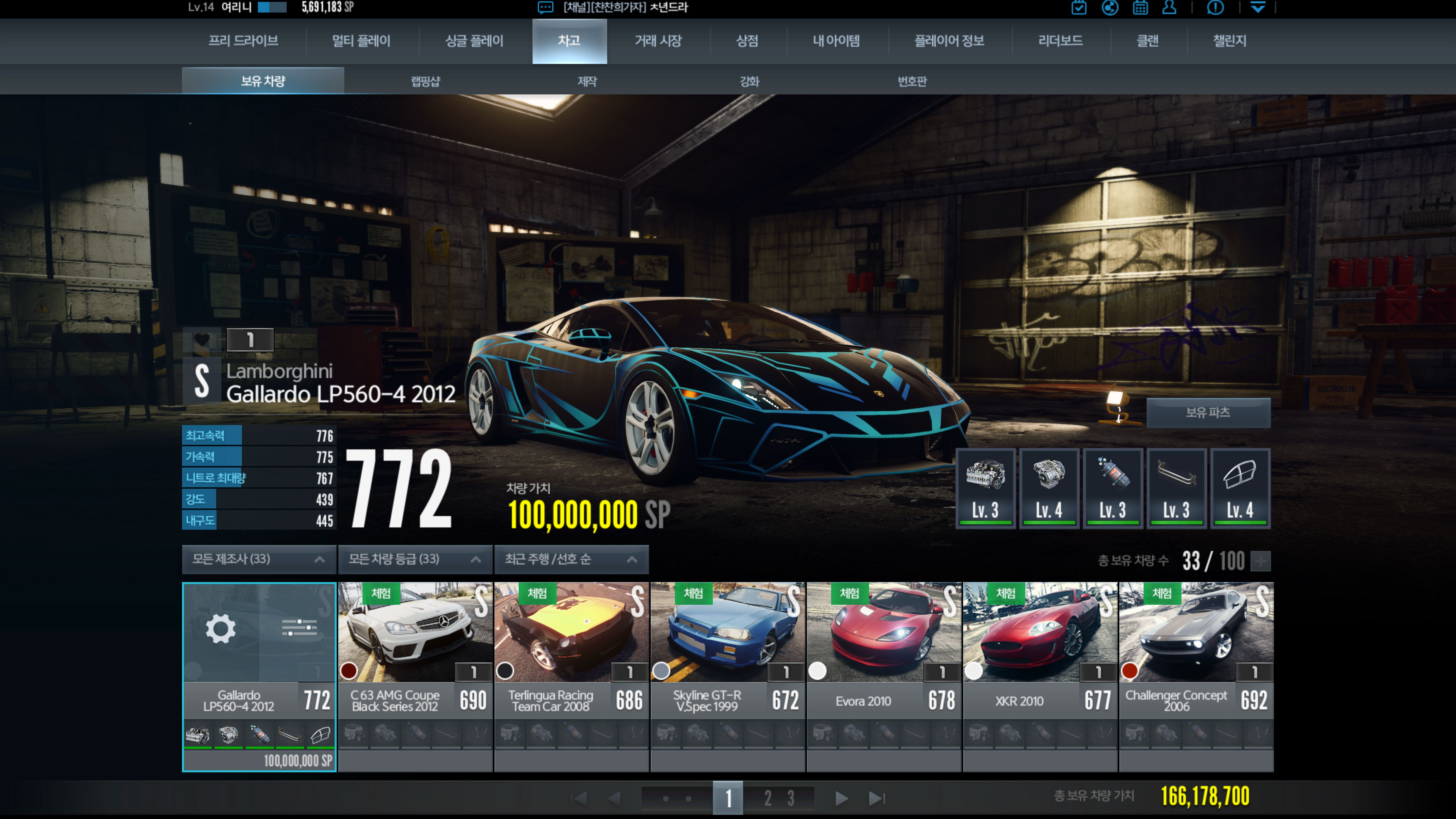This screenshot has height=819, width=1456.
Task: Click the dark red color dot on the C 63 AMG card
Action: [x=349, y=671]
